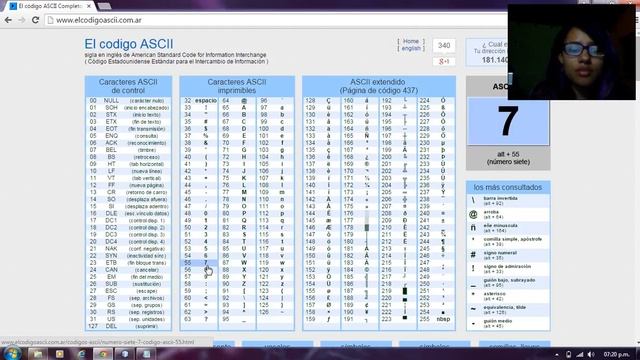Select row 64 '@' in printable table
This screenshot has width=640, height=360.
pyautogui.click(x=237, y=100)
